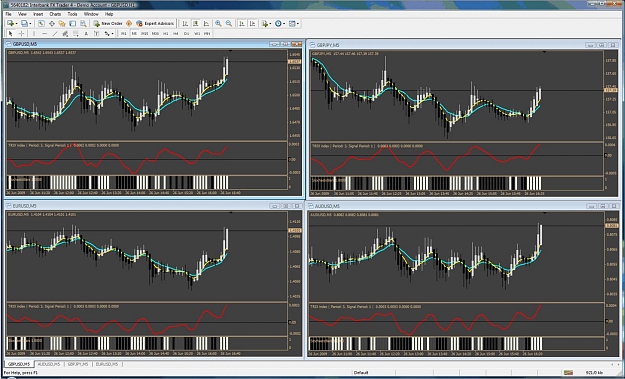625x379 pixels.
Task: Switch to line chart display
Action: [x=206, y=24]
